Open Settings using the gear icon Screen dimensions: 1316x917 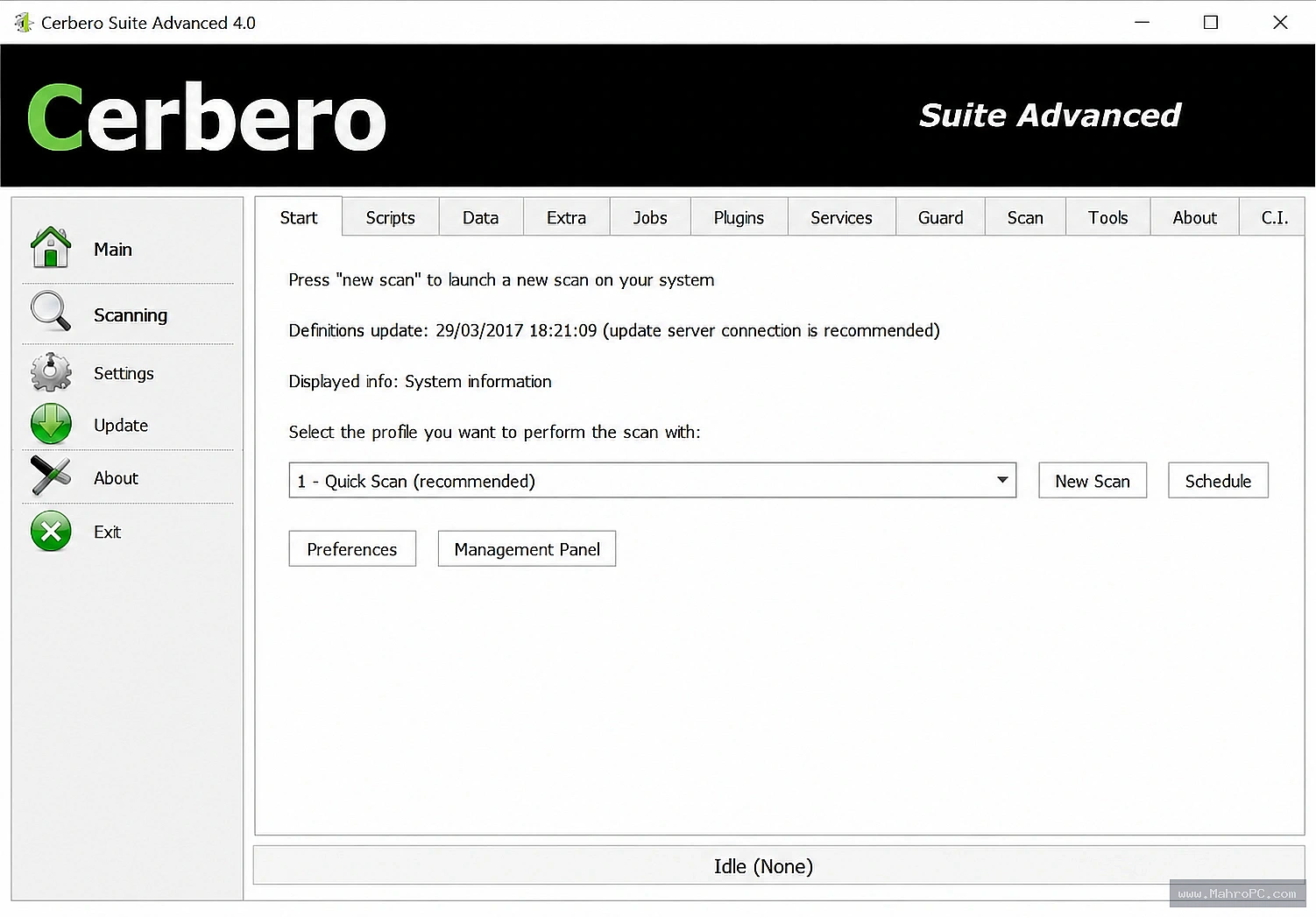coord(51,372)
